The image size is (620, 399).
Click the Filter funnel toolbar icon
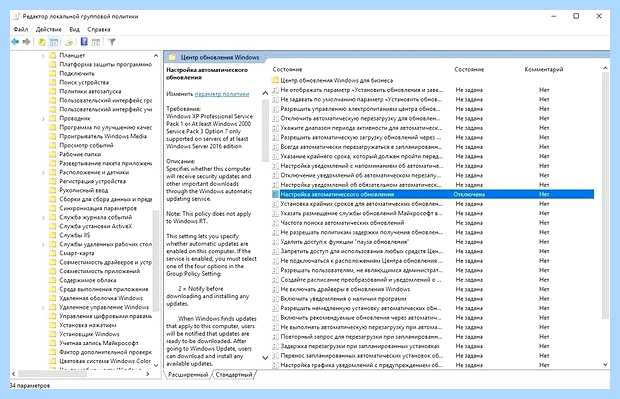pos(112,42)
